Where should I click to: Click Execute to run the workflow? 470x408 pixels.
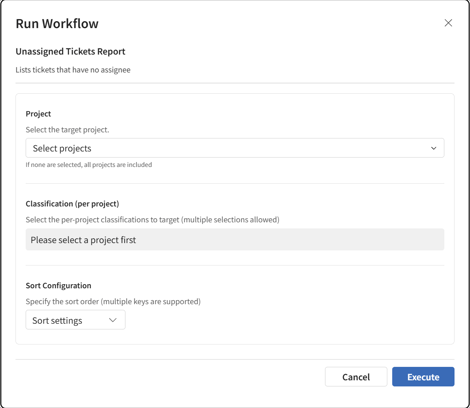click(x=423, y=377)
